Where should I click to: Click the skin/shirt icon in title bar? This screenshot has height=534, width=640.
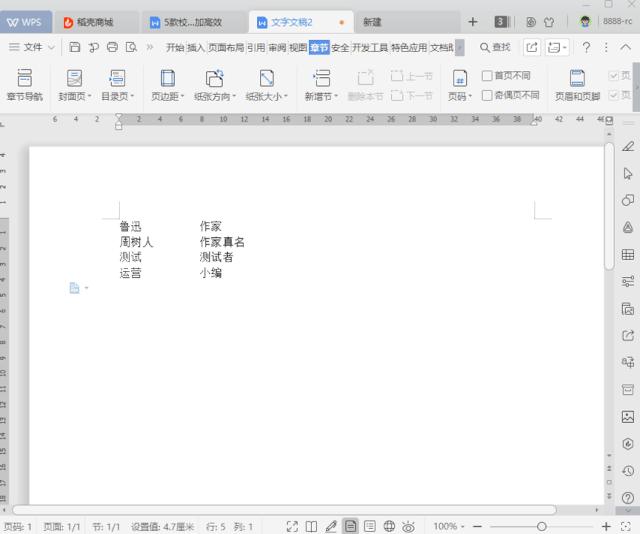549,22
